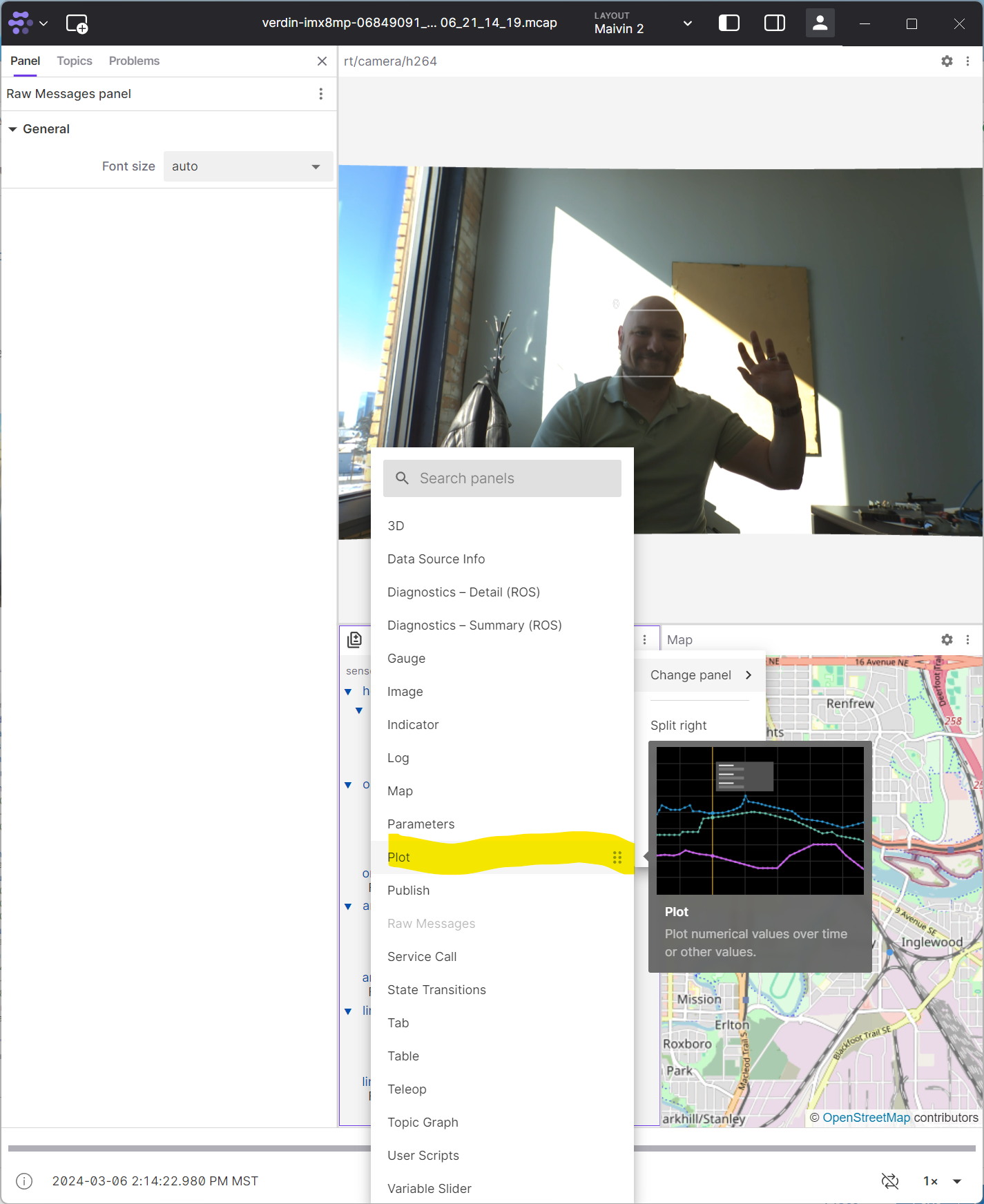Open camera panel settings gear
Image resolution: width=984 pixels, height=1204 pixels.
point(947,61)
